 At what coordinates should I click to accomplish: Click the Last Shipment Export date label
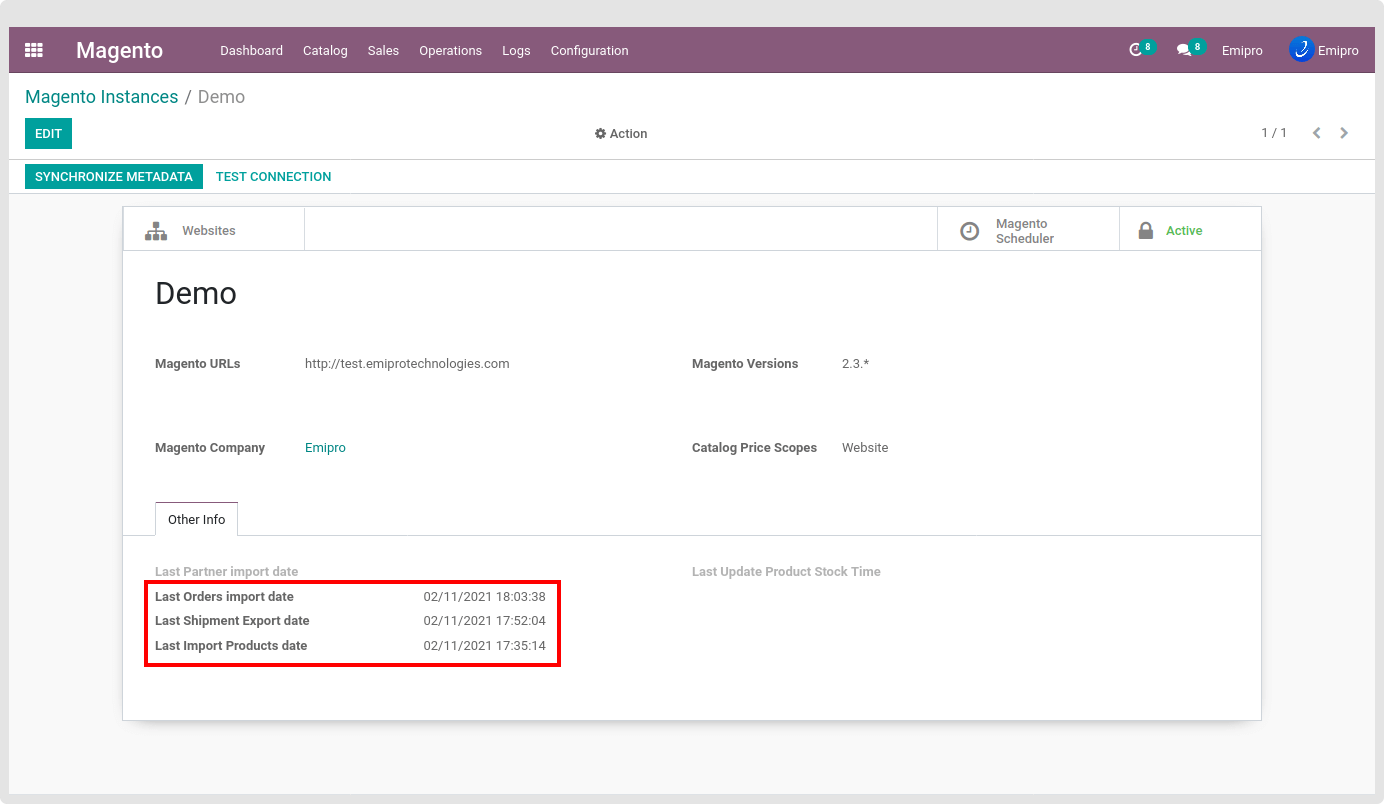(x=232, y=621)
